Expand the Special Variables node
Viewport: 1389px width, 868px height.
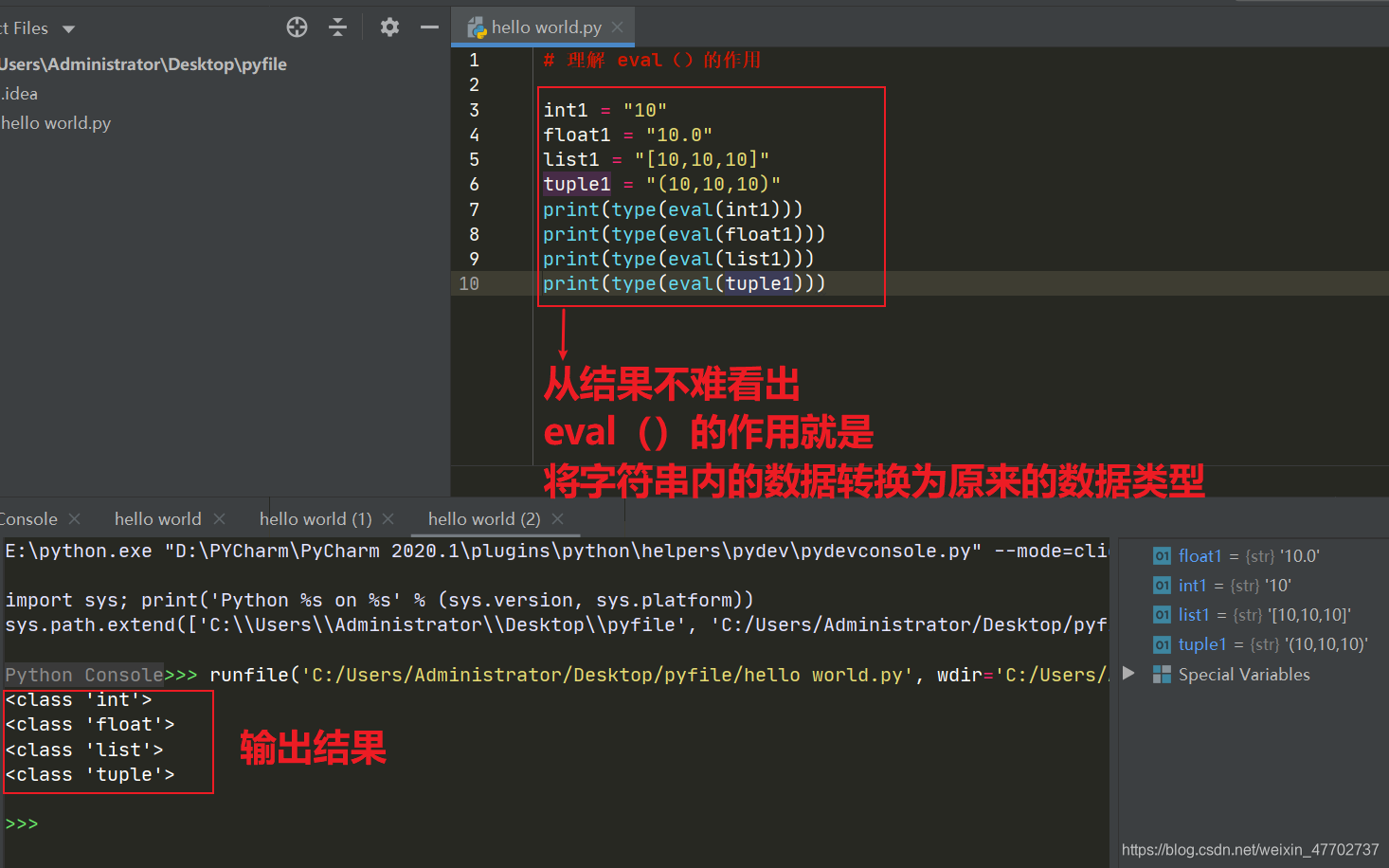[x=1128, y=674]
